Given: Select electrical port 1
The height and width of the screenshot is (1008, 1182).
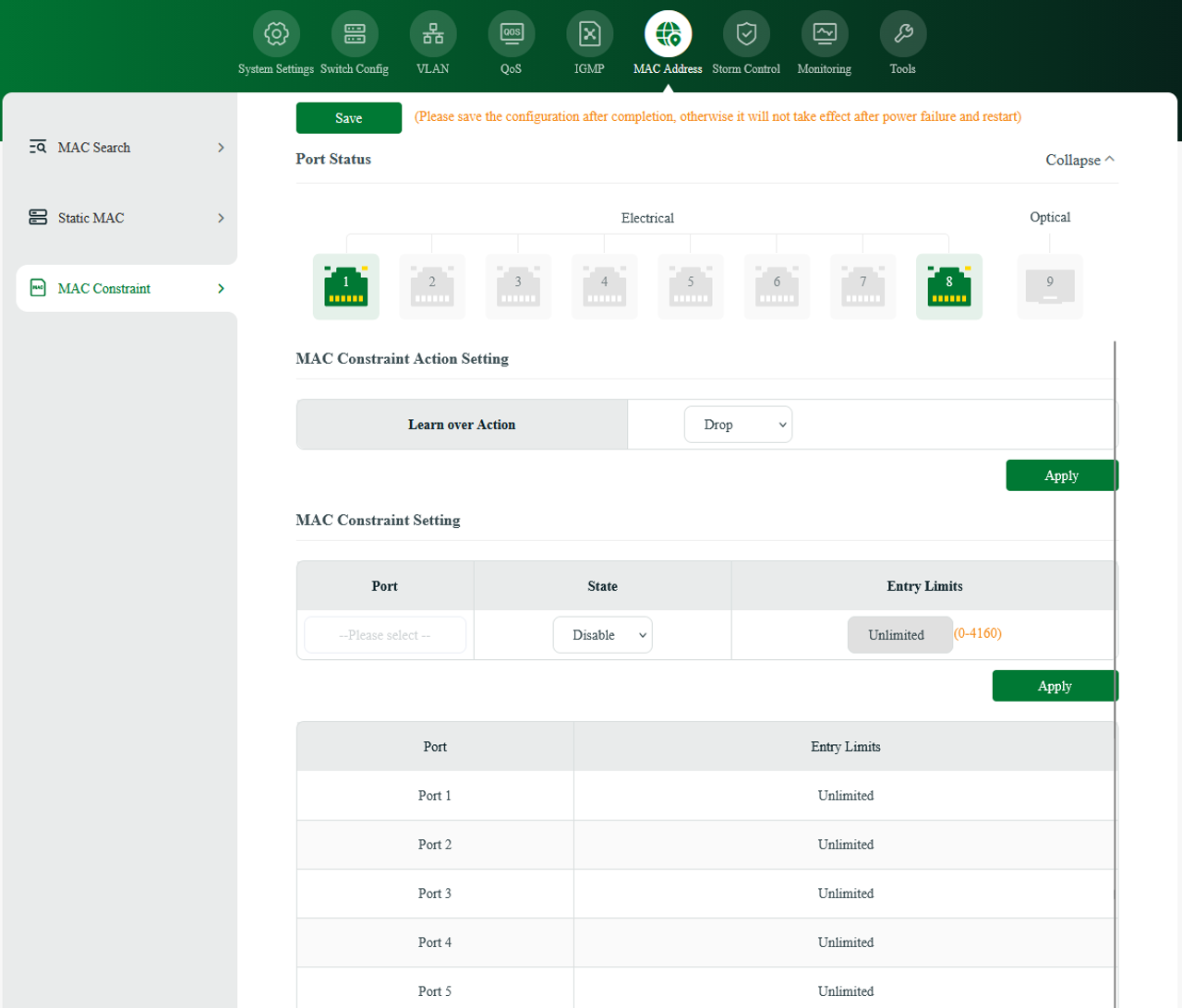Looking at the screenshot, I should [345, 286].
